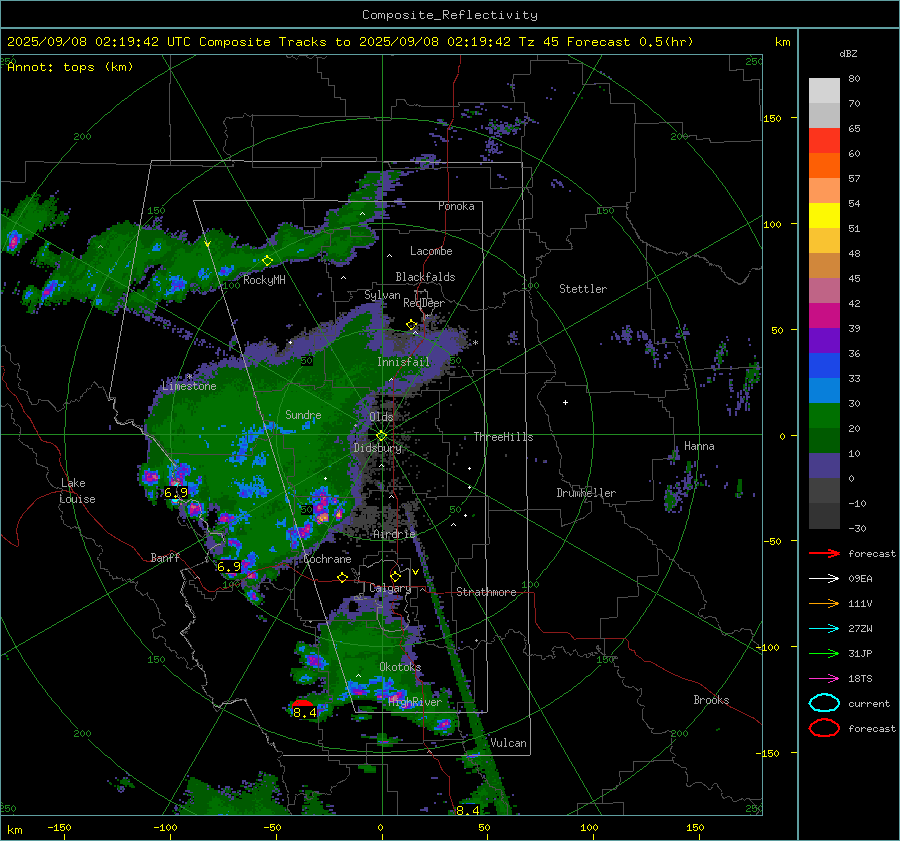Click the yellow diamond marker near RockyMH
The image size is (900, 841).
[x=267, y=261]
